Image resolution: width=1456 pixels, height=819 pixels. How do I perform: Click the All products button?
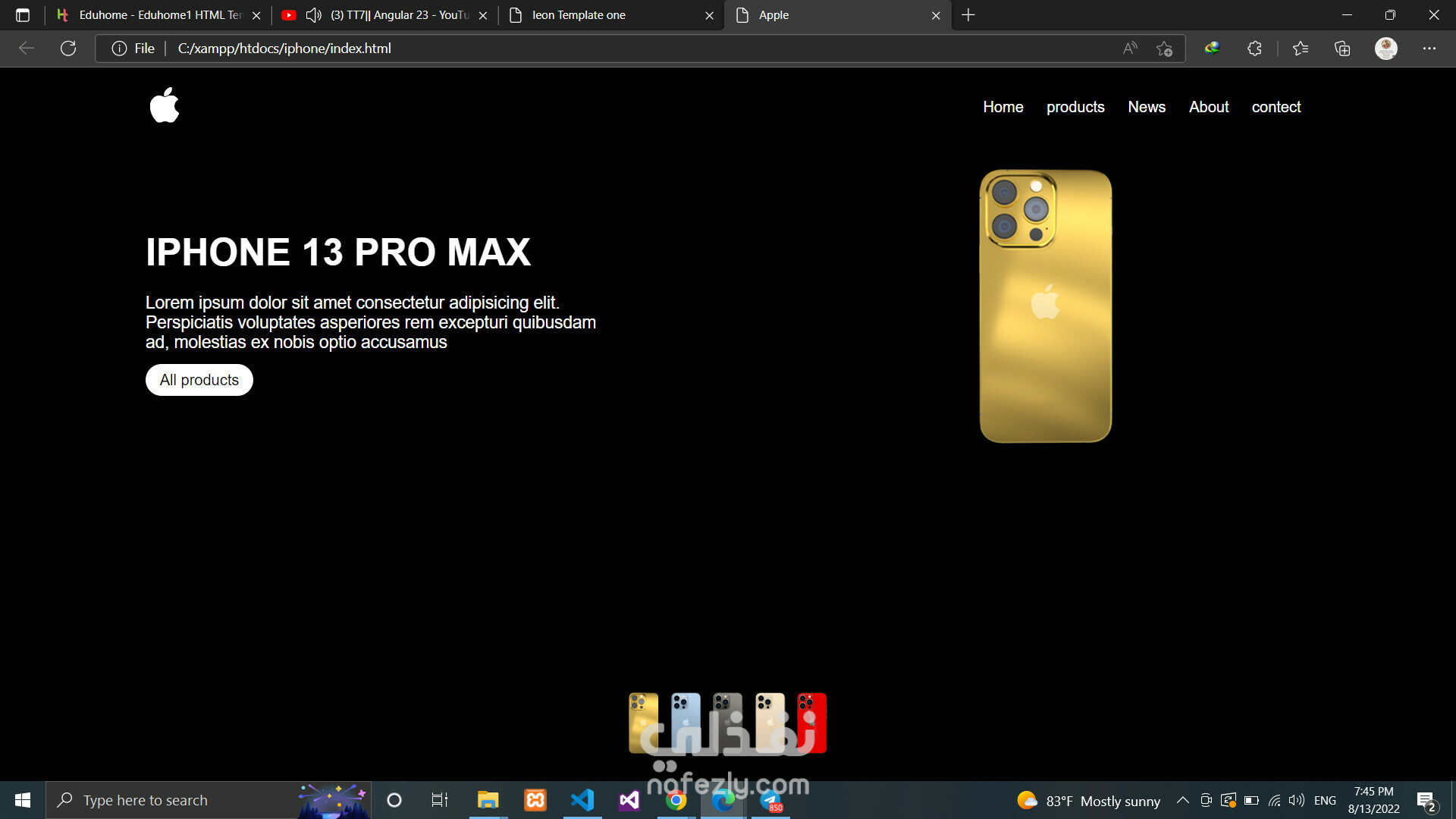199,380
